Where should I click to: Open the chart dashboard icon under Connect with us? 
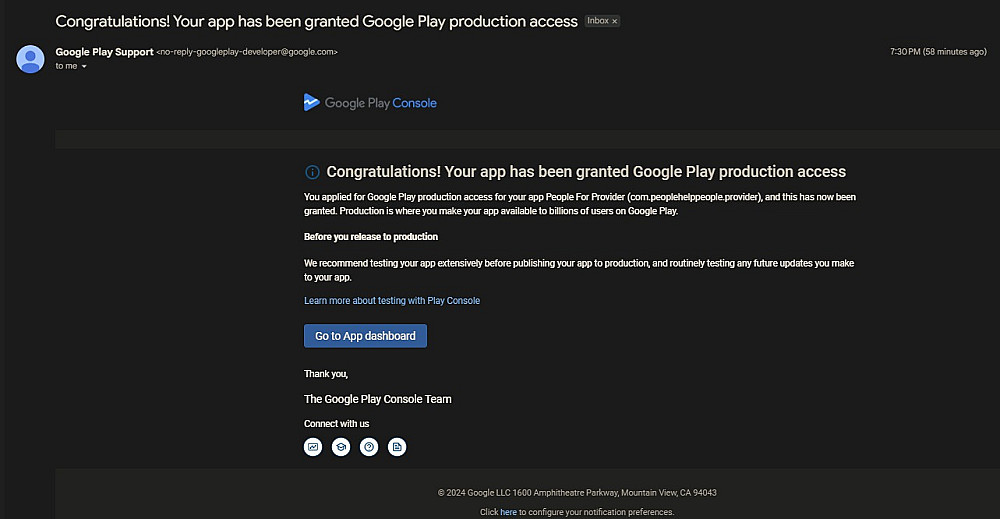click(x=313, y=447)
